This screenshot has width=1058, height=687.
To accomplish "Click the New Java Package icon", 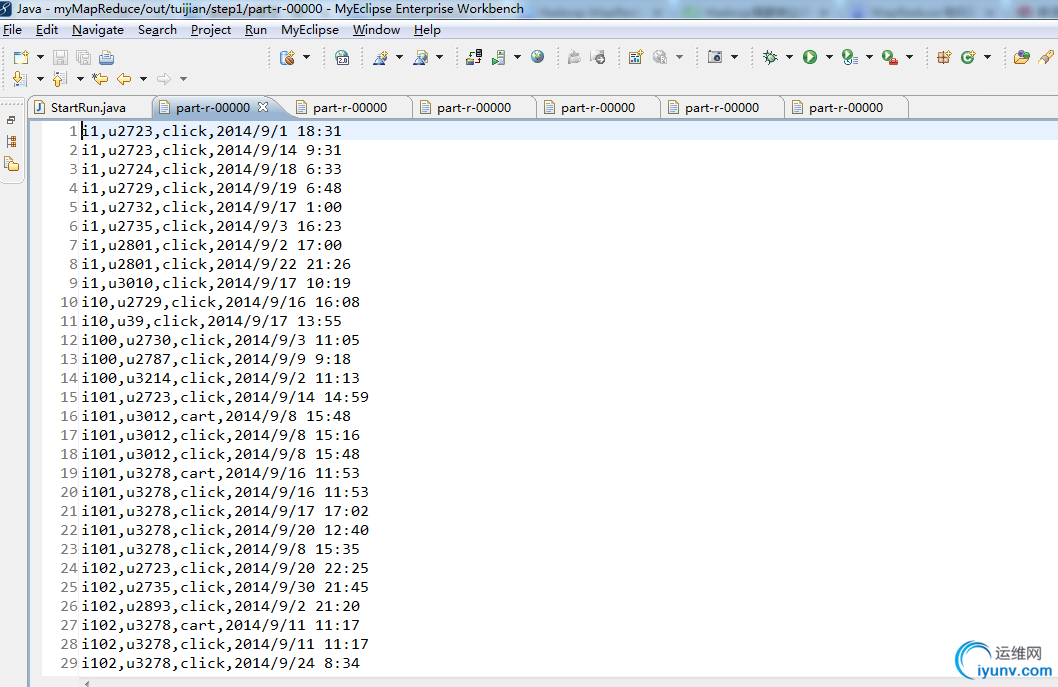I will coord(944,57).
